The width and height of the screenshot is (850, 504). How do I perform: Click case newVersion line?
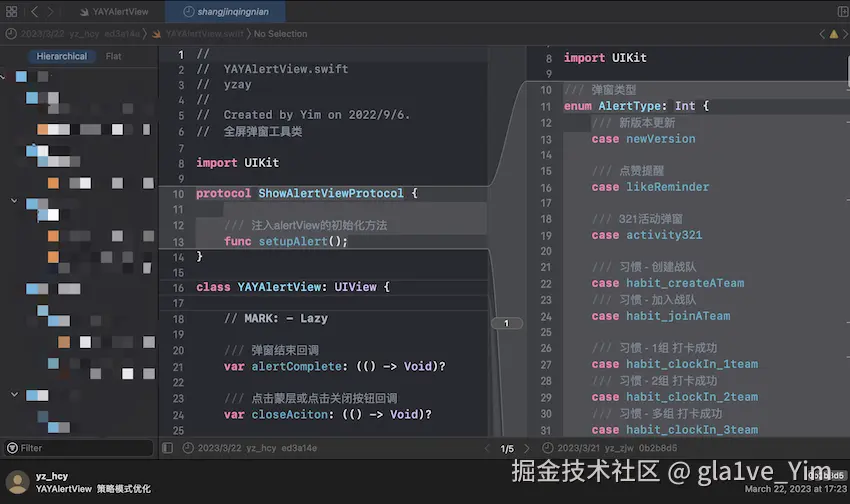(643, 139)
